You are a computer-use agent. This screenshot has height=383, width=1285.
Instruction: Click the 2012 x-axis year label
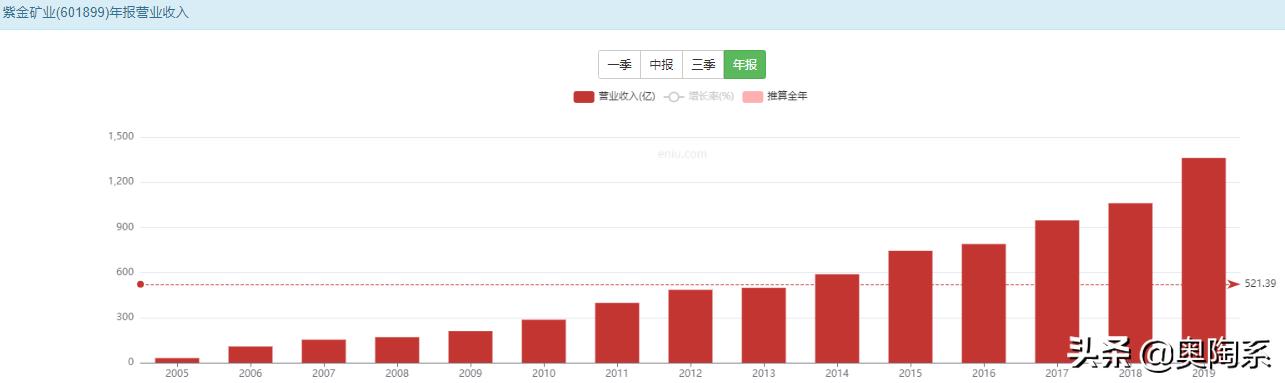click(x=690, y=373)
